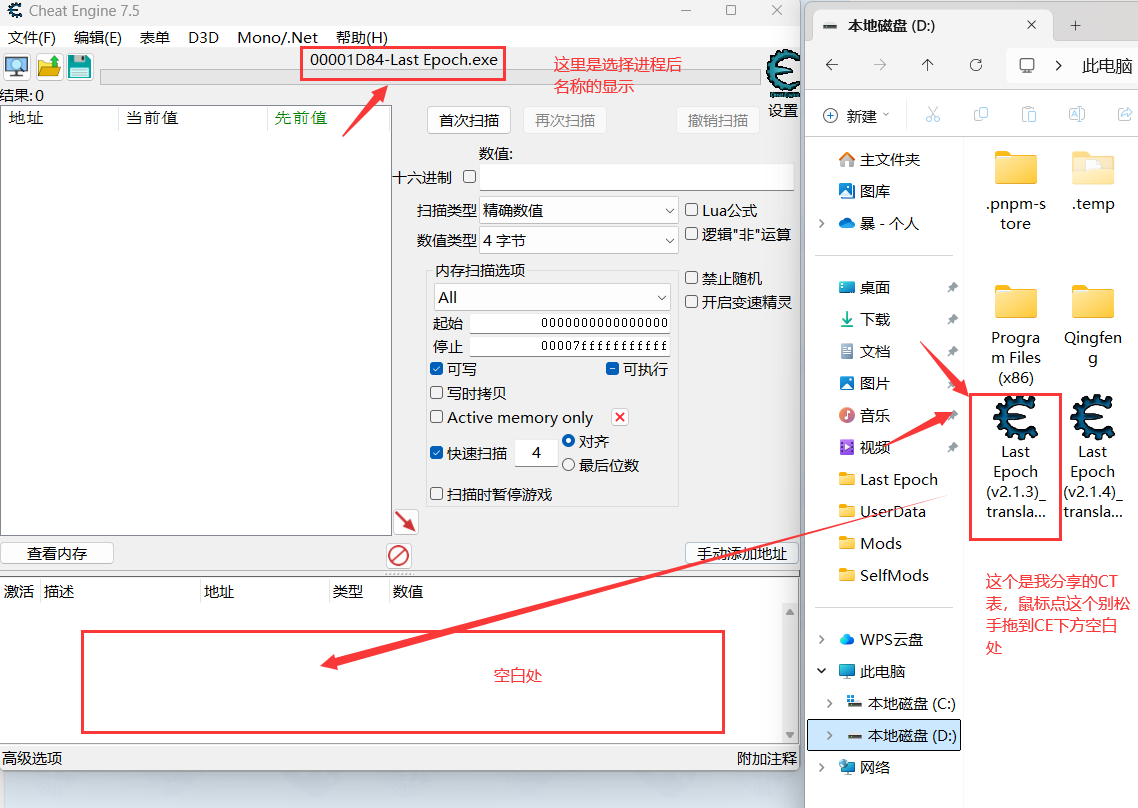1138x808 pixels.
Task: Click the 查看内存 button
Action: (57, 554)
